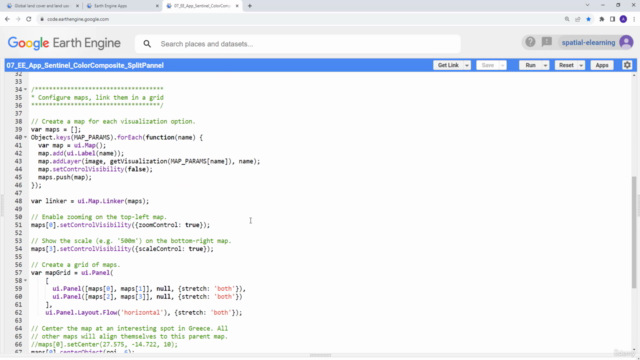This screenshot has height=360, width=640.
Task: Open the feedback speech bubble icon
Action: (x=547, y=42)
